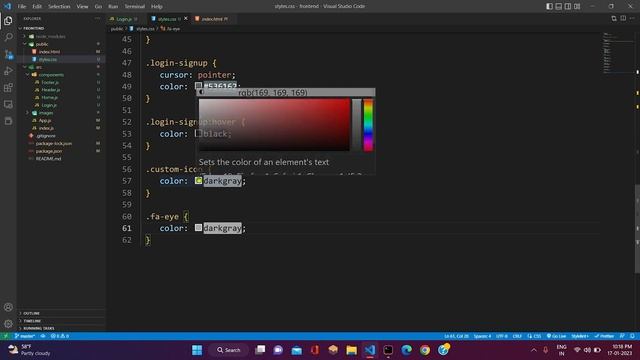Open the Edit menu

37,6
